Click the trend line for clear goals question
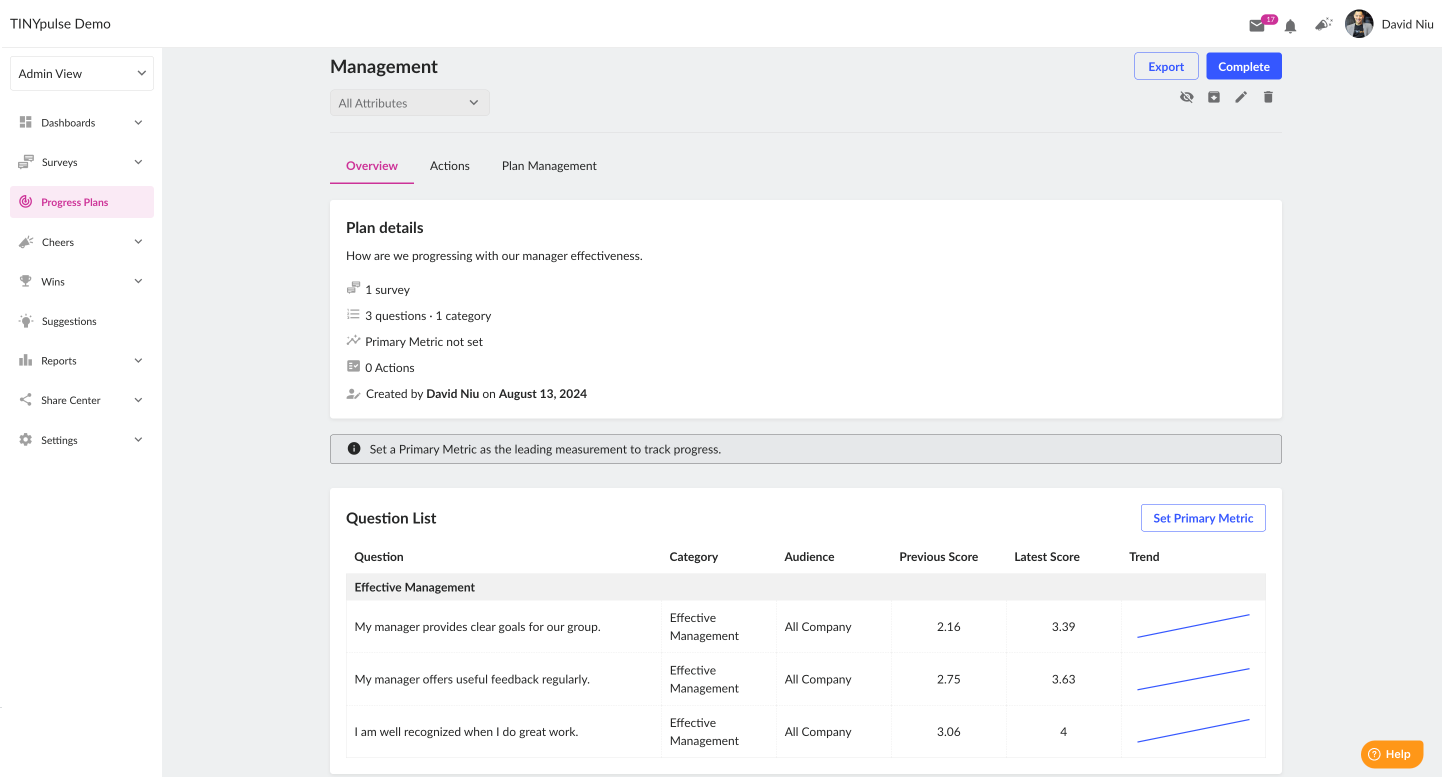Screen dimensions: 1442x777 point(1193,626)
